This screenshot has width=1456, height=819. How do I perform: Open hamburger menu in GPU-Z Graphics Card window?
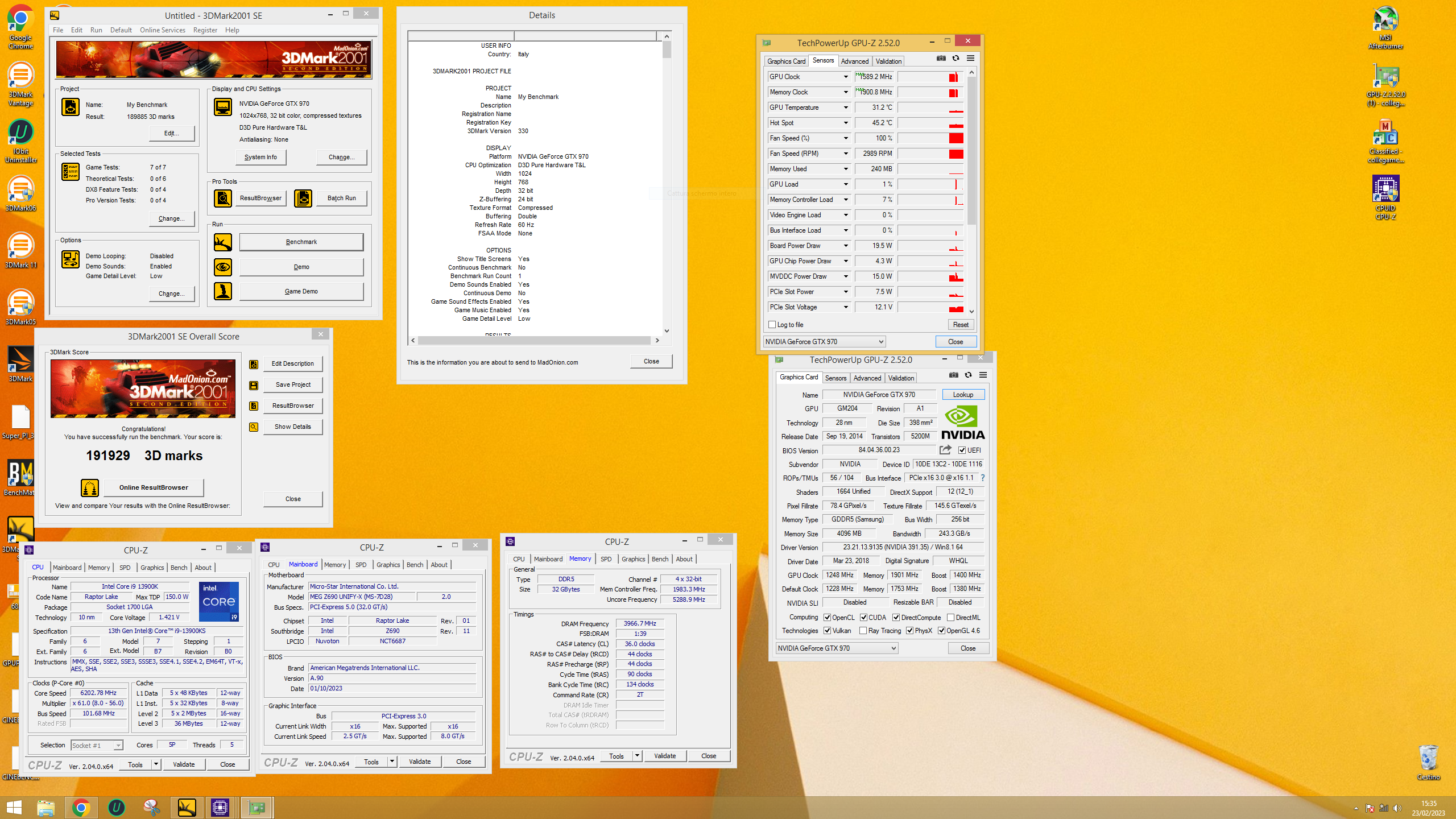click(983, 375)
